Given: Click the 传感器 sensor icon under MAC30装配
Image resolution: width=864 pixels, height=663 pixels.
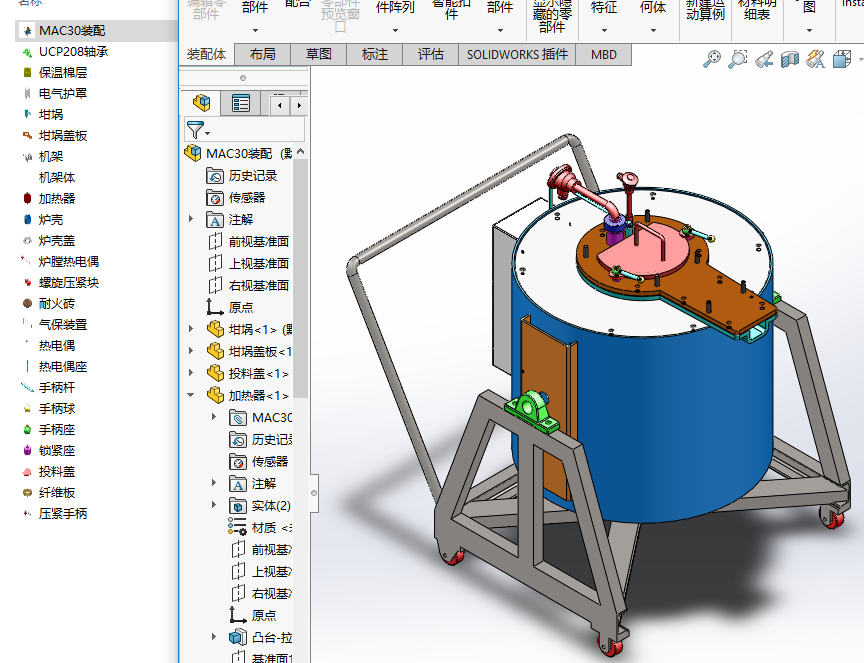Looking at the screenshot, I should click(215, 197).
